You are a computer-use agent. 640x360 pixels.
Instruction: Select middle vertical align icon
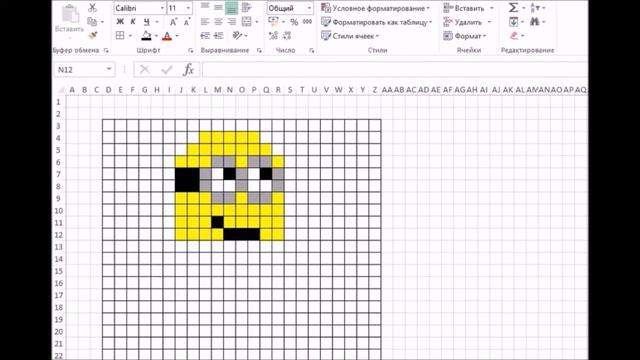click(x=218, y=7)
